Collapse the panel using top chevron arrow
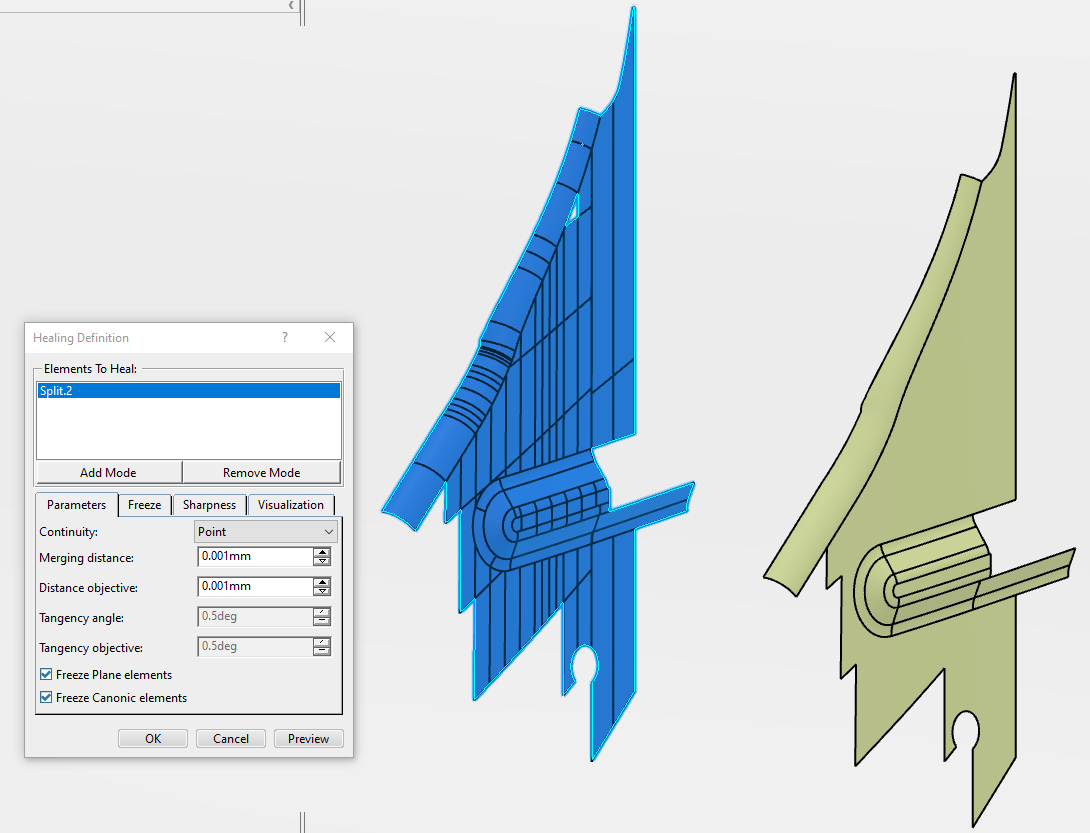 pyautogui.click(x=291, y=6)
